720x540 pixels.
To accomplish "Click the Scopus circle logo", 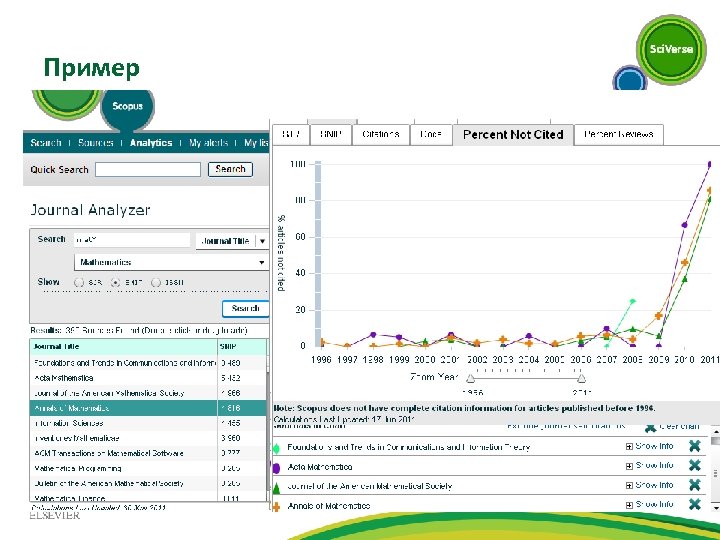I will pyautogui.click(x=127, y=106).
